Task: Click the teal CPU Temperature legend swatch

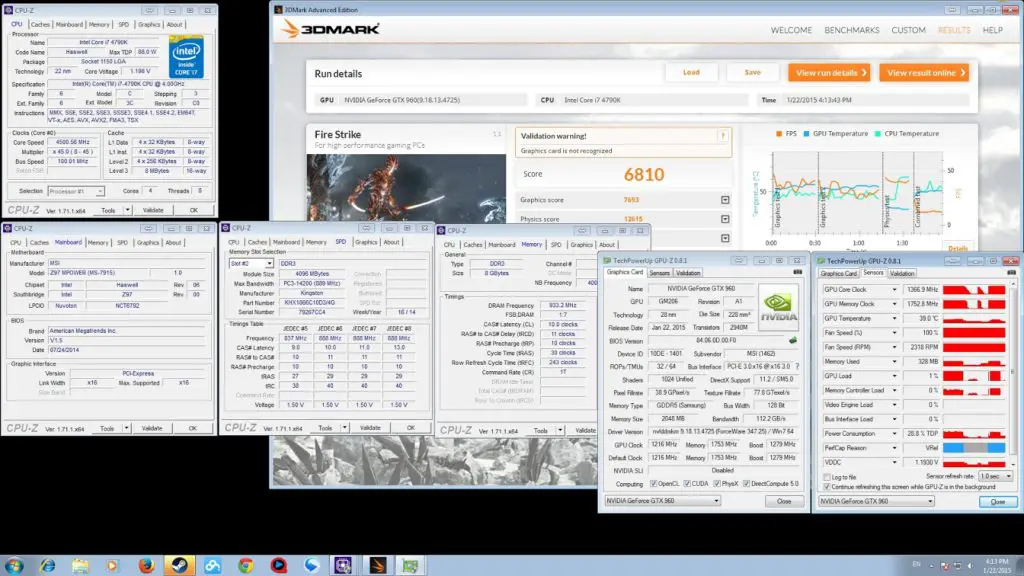Action: [877, 134]
